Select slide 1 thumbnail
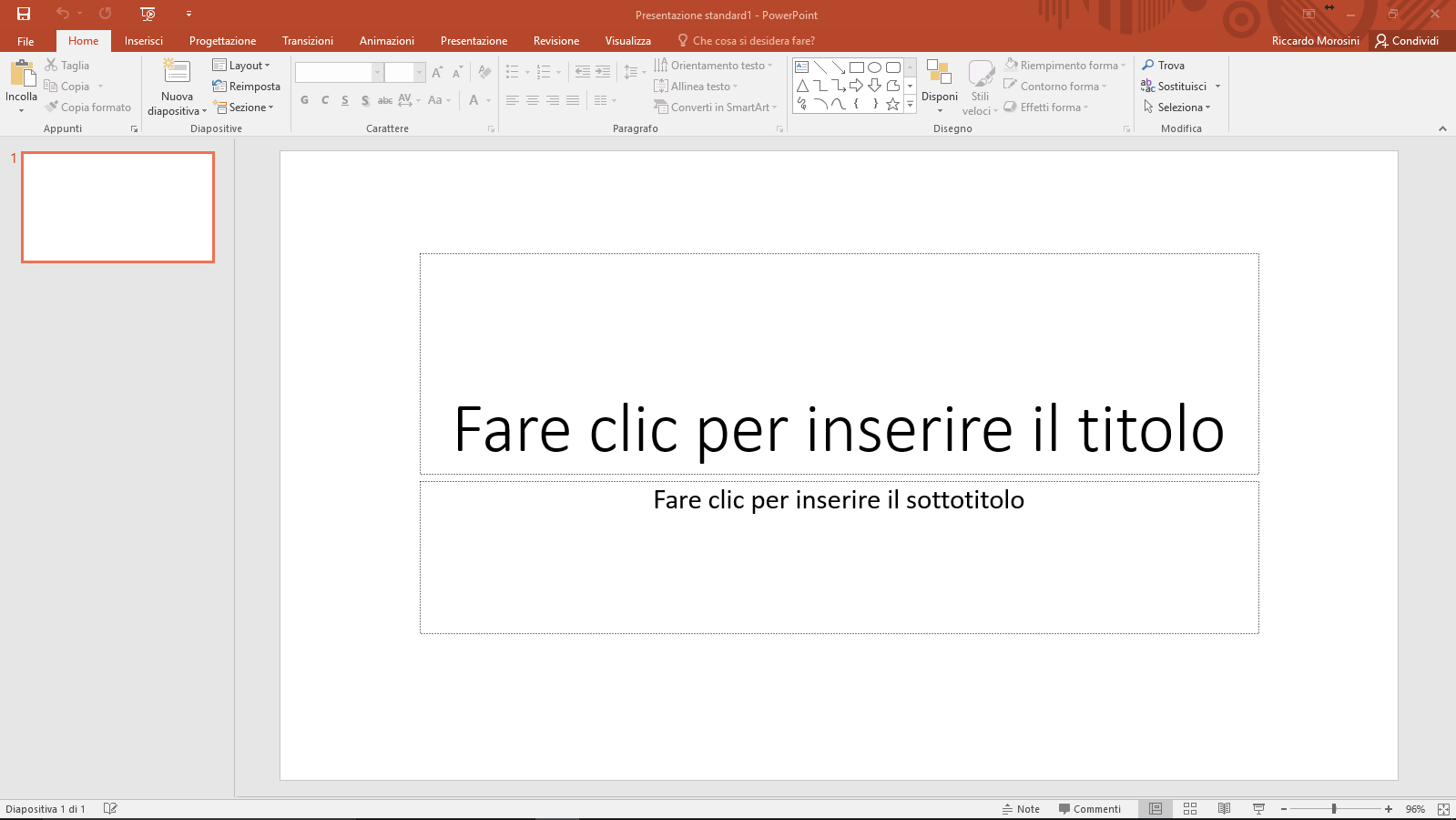The image size is (1456, 820). click(x=118, y=208)
